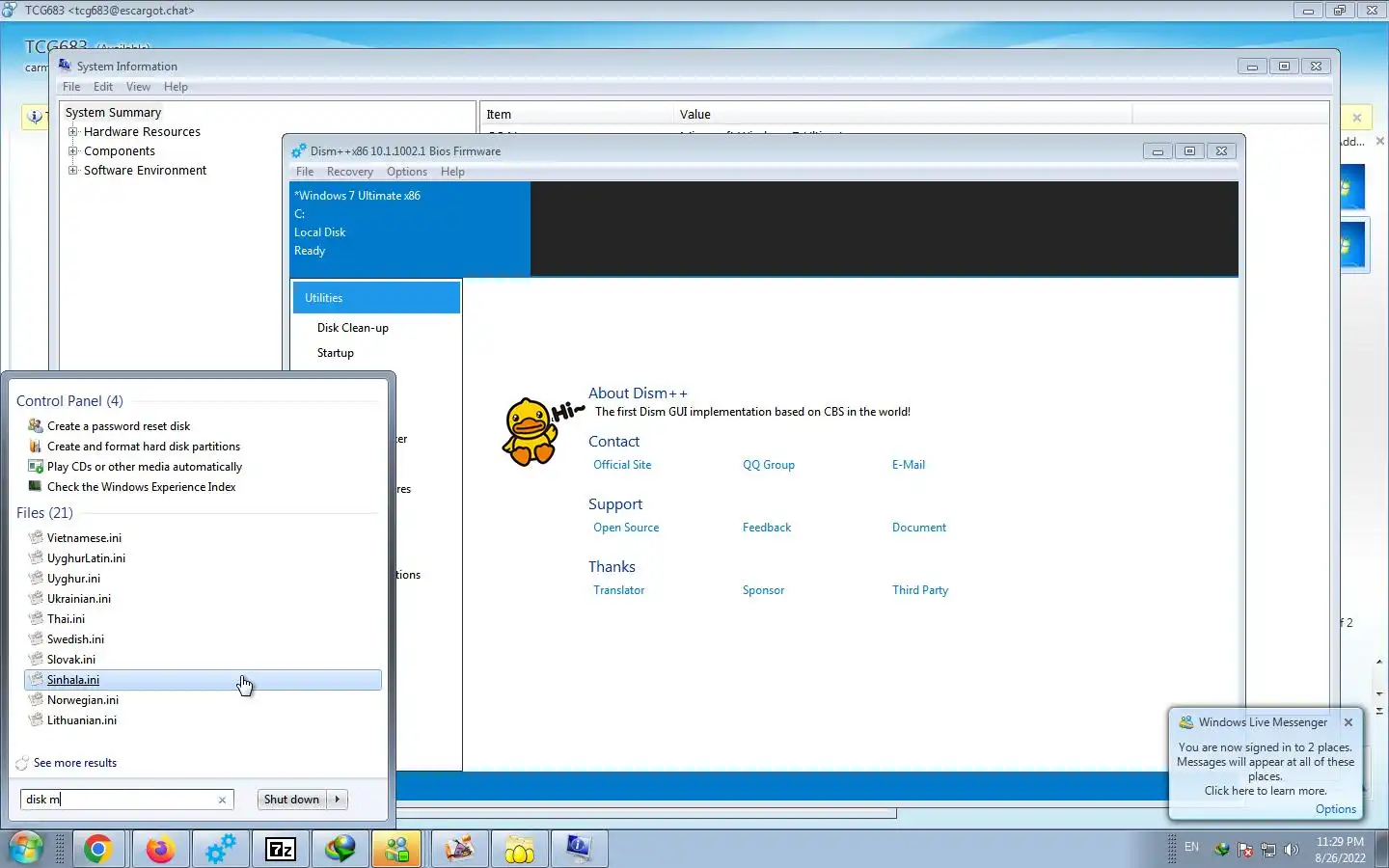Click the Dism++ title bar icon
This screenshot has height=868, width=1389.
point(299,151)
